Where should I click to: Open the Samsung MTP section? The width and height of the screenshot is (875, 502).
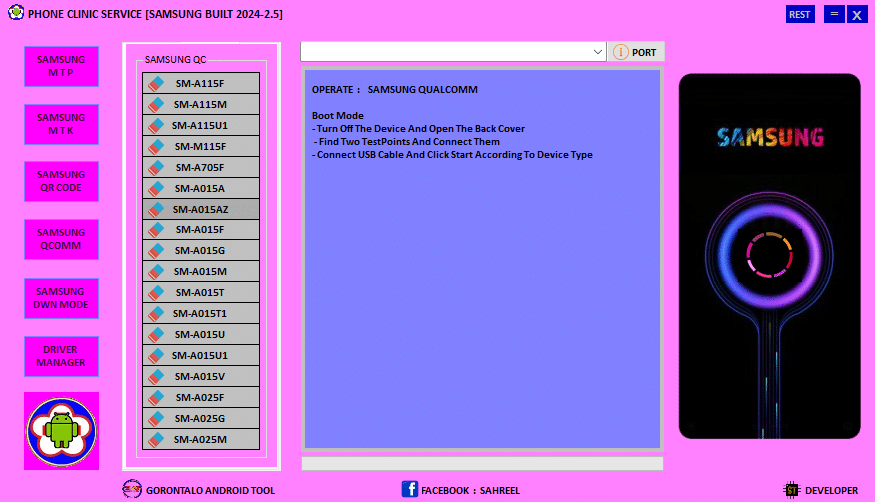click(61, 66)
